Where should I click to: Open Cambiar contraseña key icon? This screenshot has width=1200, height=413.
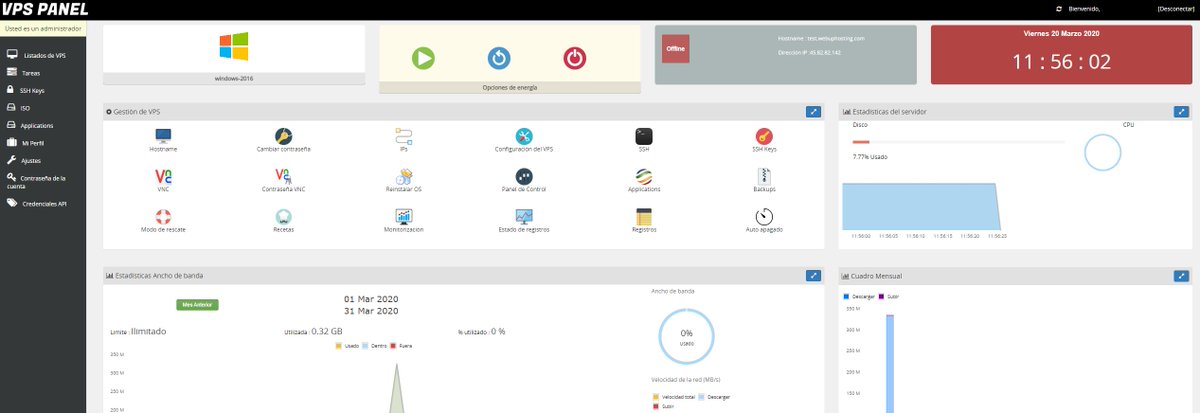pyautogui.click(x=283, y=136)
